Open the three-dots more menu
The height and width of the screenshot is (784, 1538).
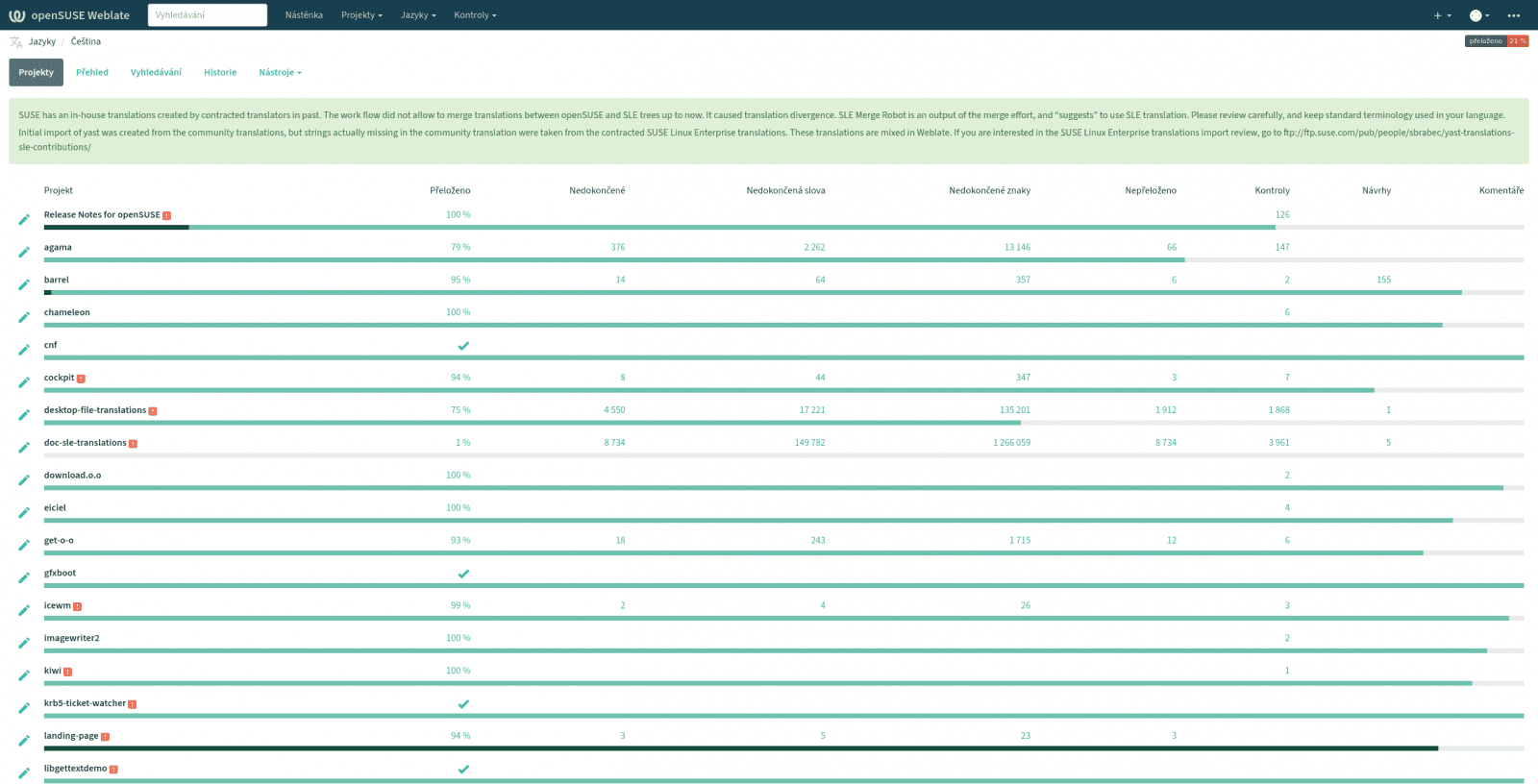1514,15
